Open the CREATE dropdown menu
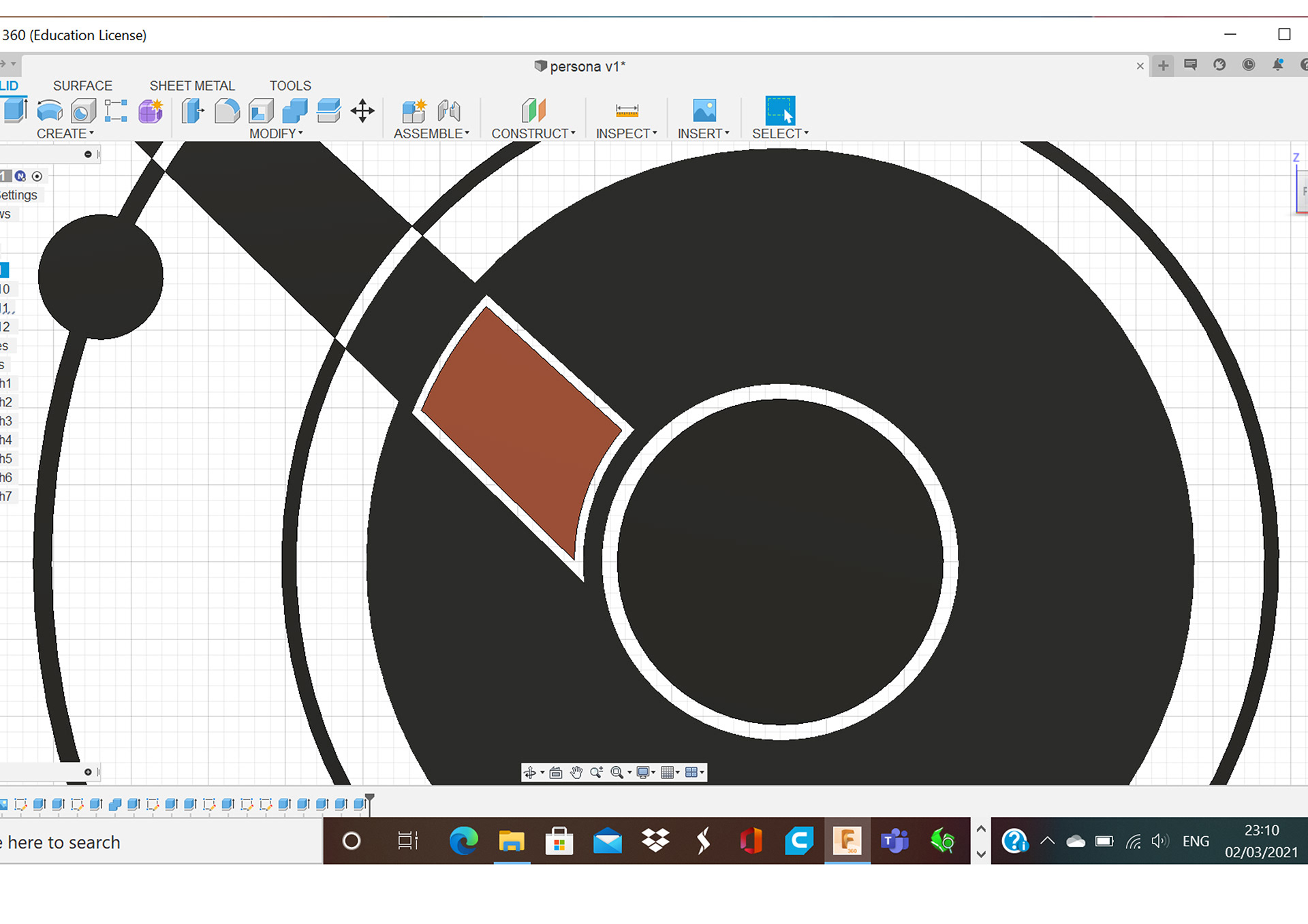The height and width of the screenshot is (924, 1308). [65, 133]
